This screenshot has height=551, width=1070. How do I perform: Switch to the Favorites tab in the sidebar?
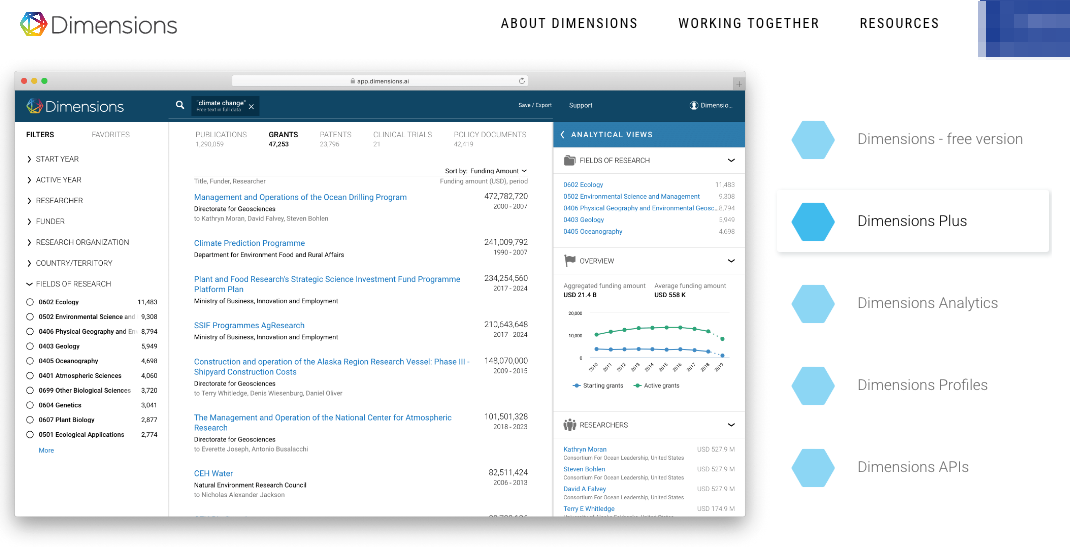(111, 135)
